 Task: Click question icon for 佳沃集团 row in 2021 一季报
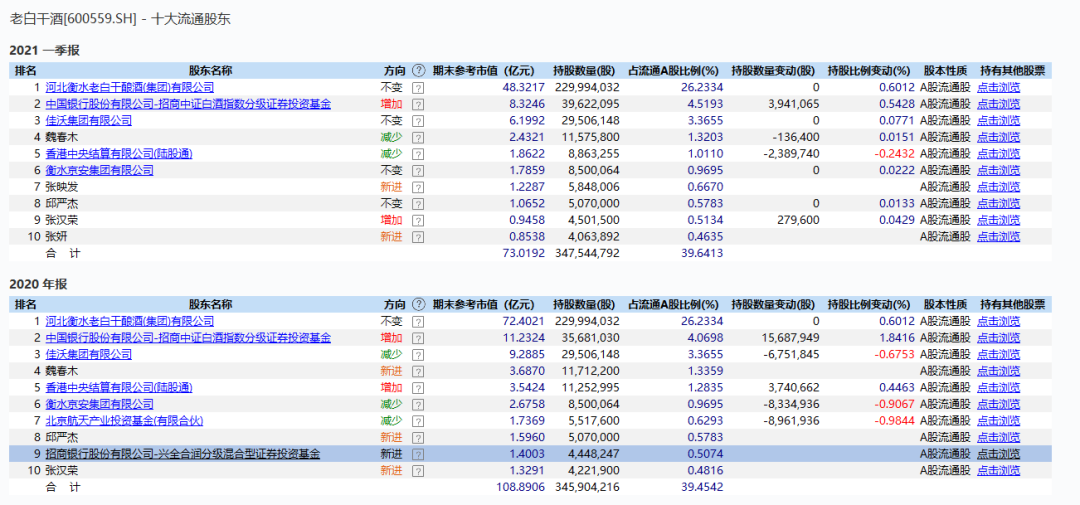coord(418,121)
